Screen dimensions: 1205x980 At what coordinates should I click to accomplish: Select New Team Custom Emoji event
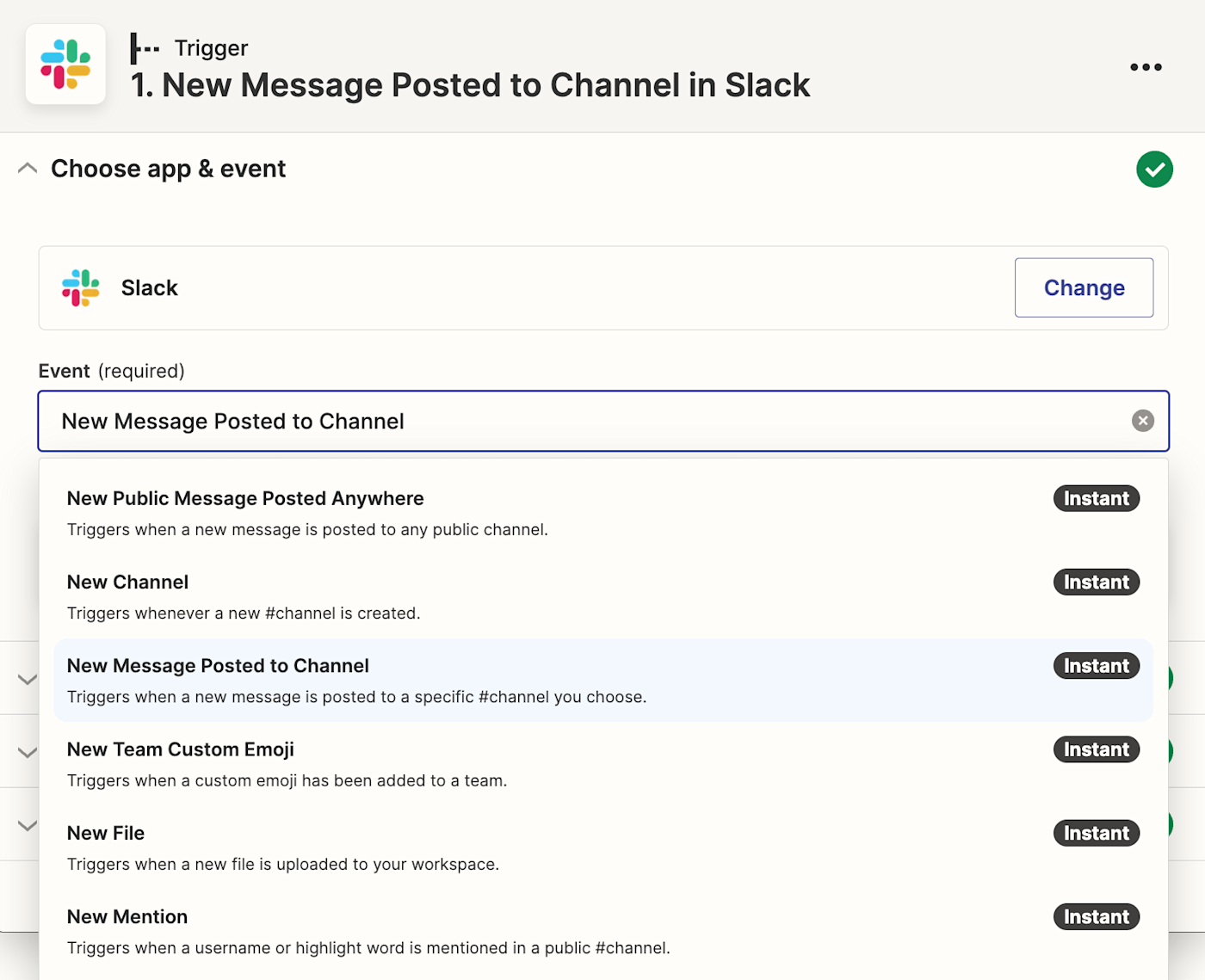(603, 763)
